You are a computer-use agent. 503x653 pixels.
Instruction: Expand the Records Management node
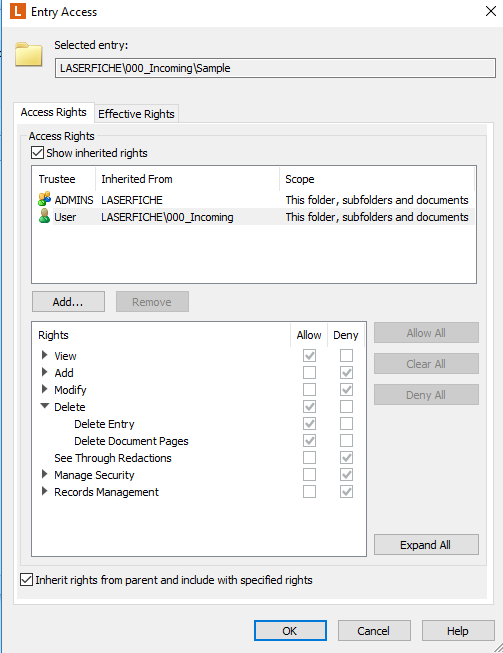click(x=44, y=491)
